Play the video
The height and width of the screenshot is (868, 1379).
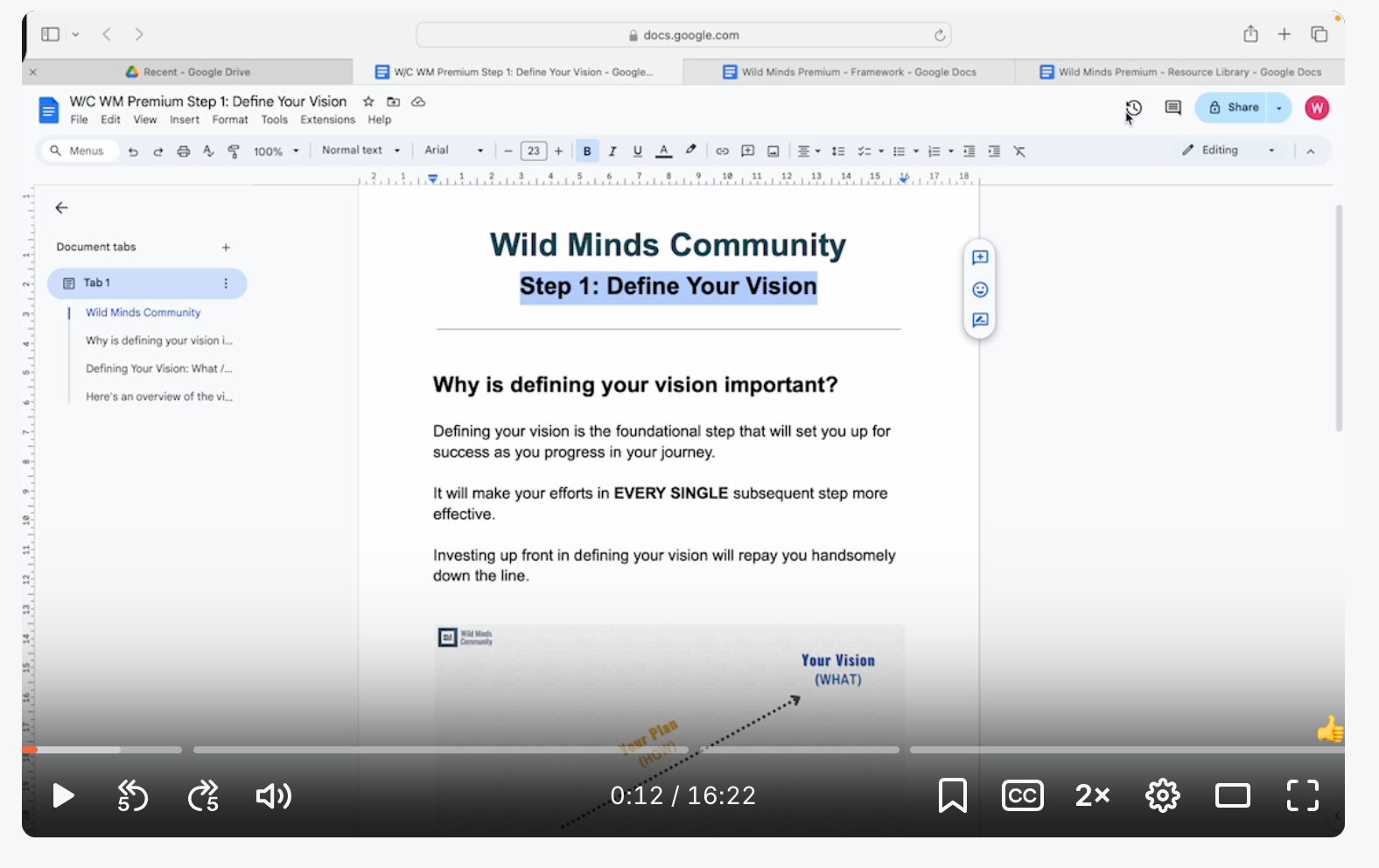point(63,795)
